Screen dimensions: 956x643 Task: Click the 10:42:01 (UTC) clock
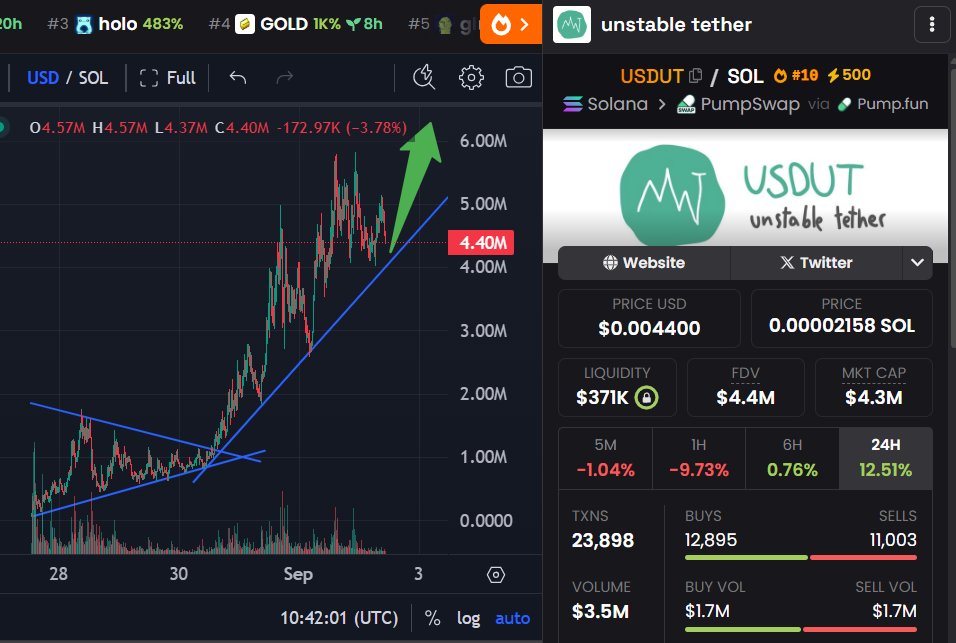[339, 619]
